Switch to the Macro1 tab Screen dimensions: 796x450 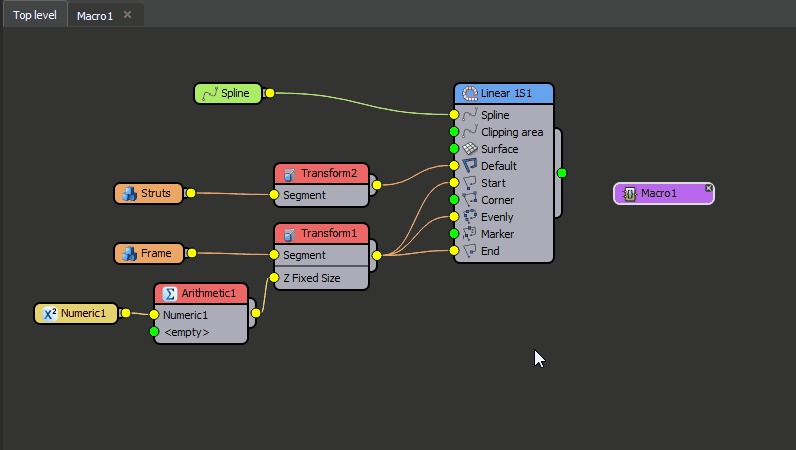(x=95, y=15)
